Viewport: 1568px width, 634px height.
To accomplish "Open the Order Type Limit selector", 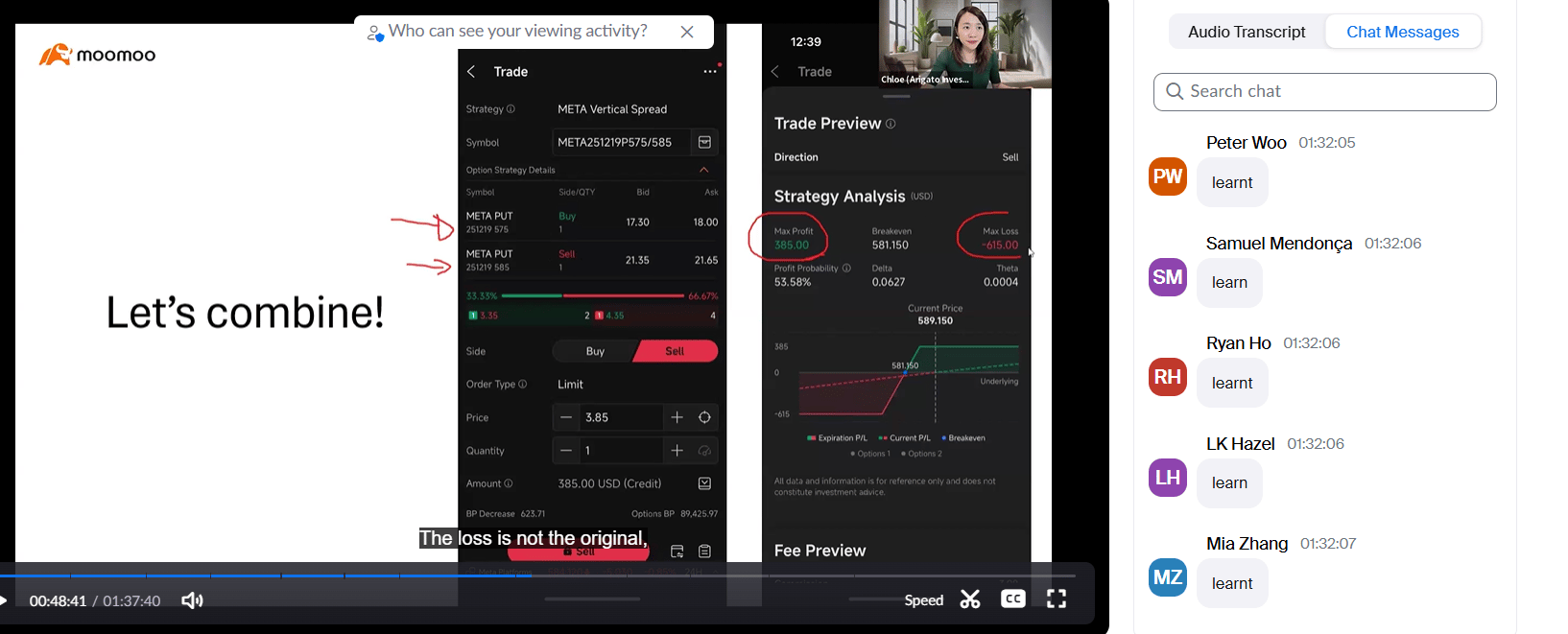I will (x=571, y=385).
